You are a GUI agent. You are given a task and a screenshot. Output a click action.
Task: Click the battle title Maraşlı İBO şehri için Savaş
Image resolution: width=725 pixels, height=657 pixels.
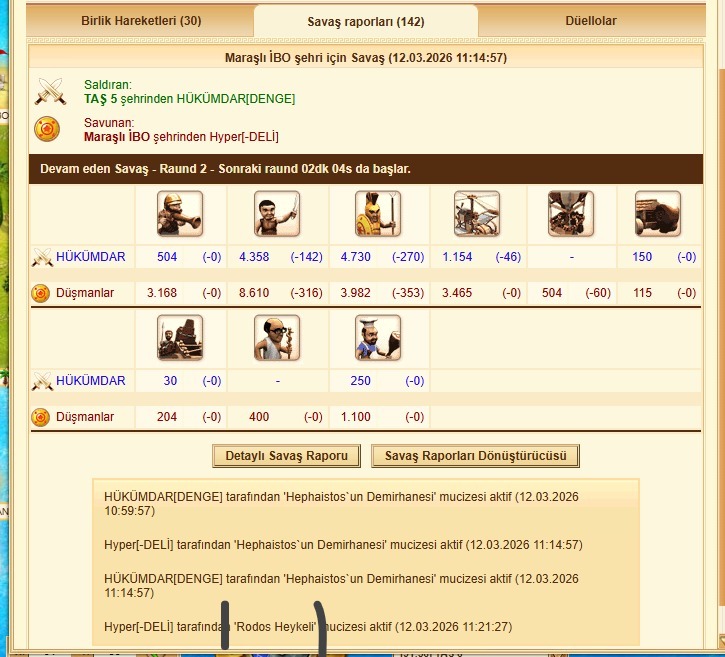366,58
